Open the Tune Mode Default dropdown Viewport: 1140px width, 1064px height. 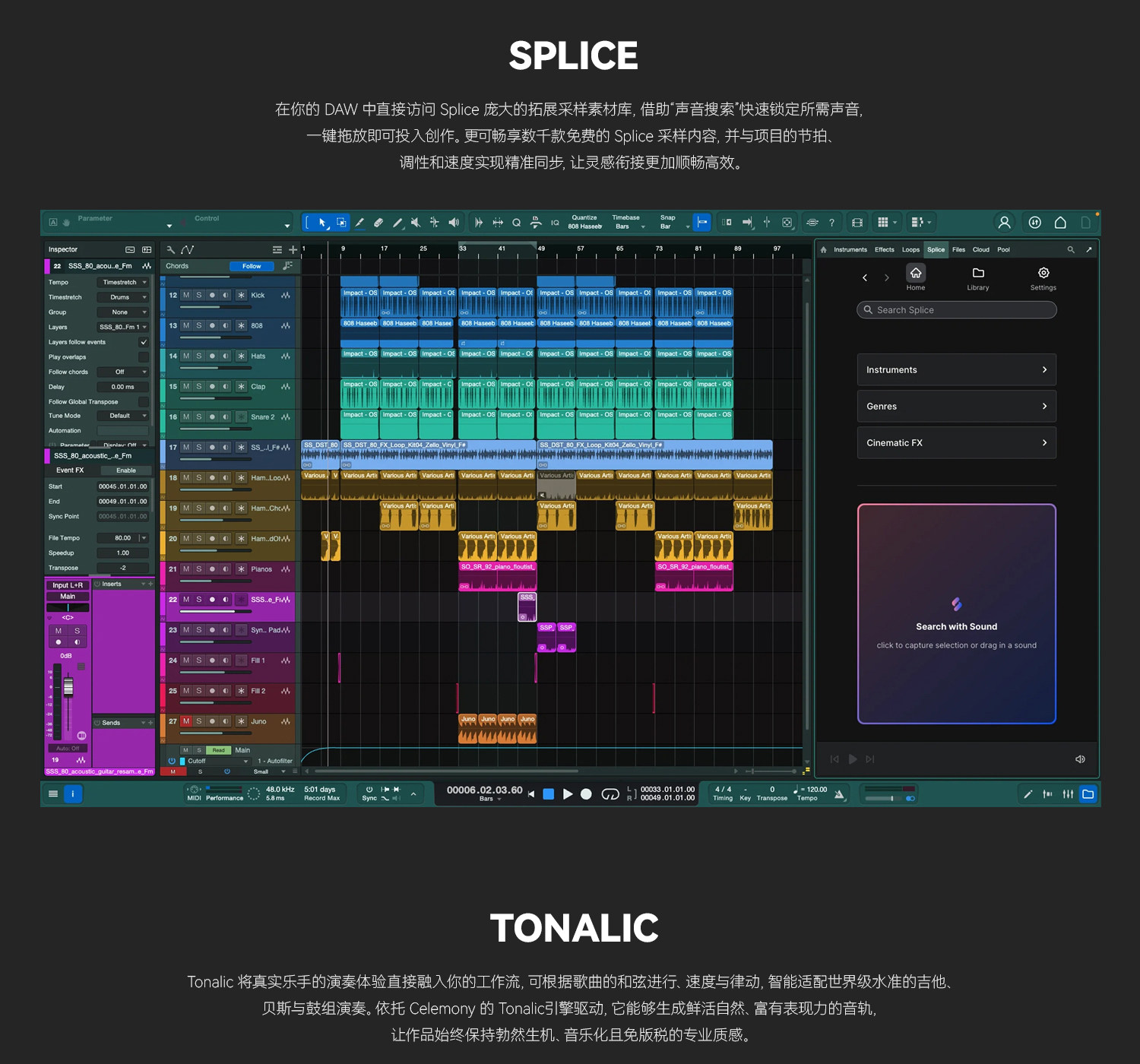pos(123,416)
